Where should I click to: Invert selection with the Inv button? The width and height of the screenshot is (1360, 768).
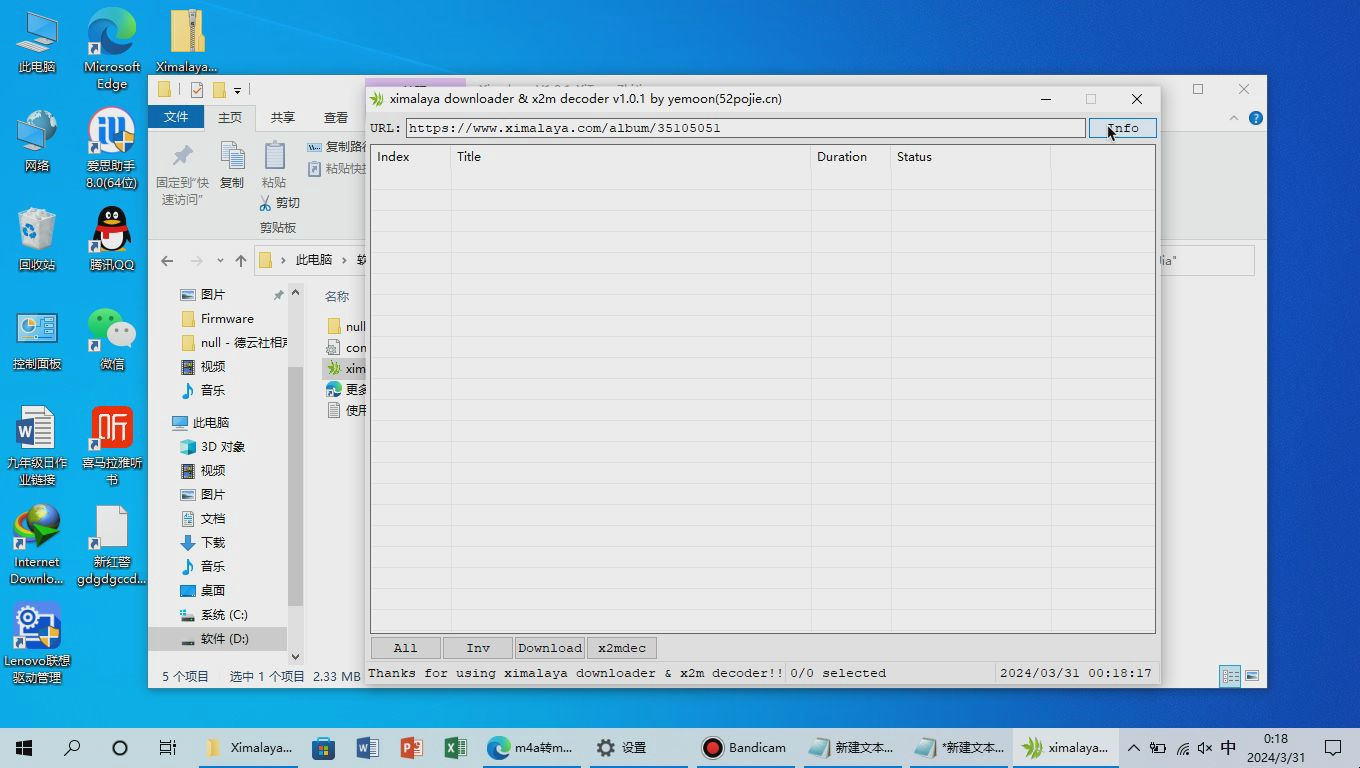[478, 648]
